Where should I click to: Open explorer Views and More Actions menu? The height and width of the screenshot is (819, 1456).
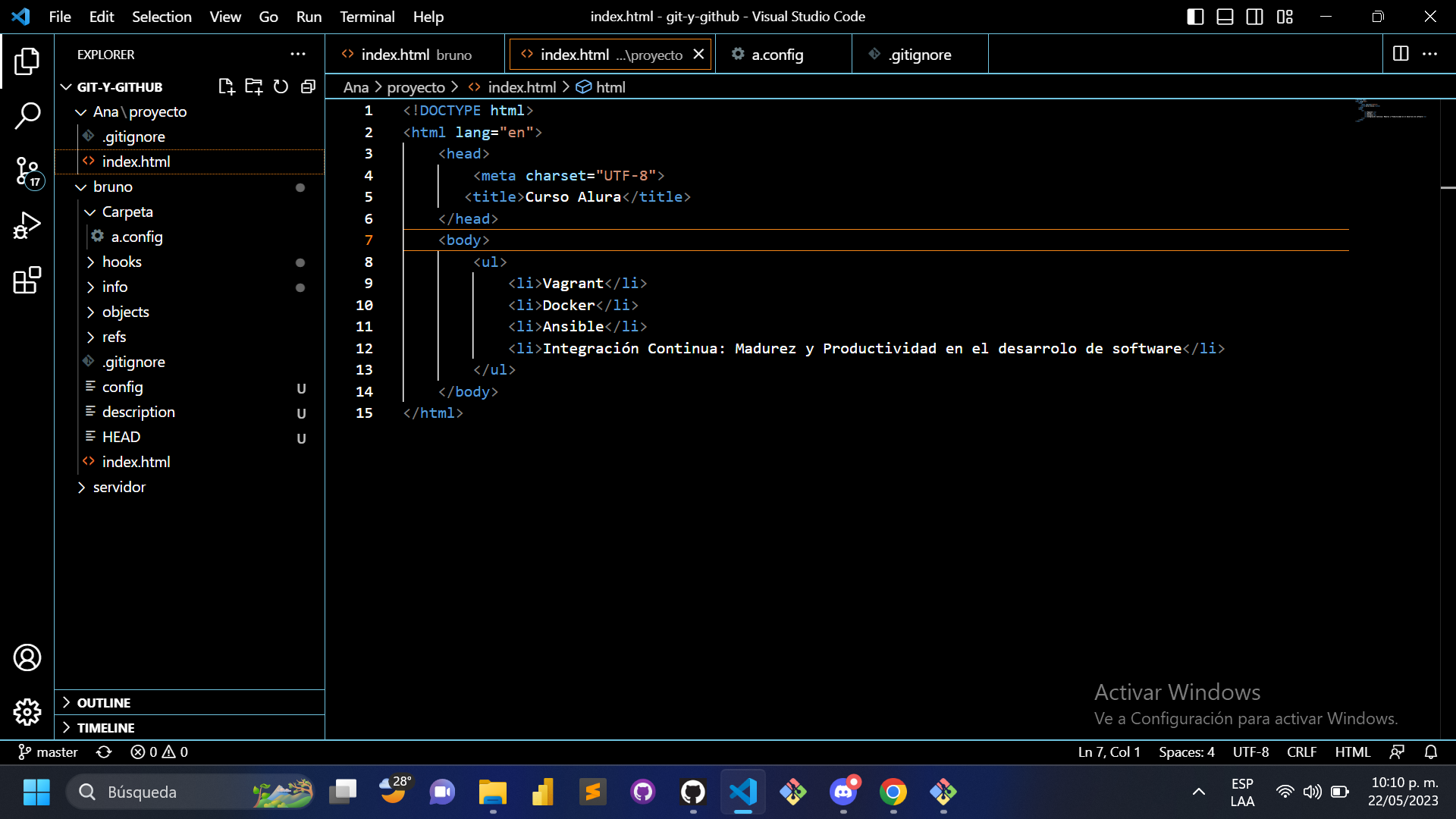tap(298, 54)
